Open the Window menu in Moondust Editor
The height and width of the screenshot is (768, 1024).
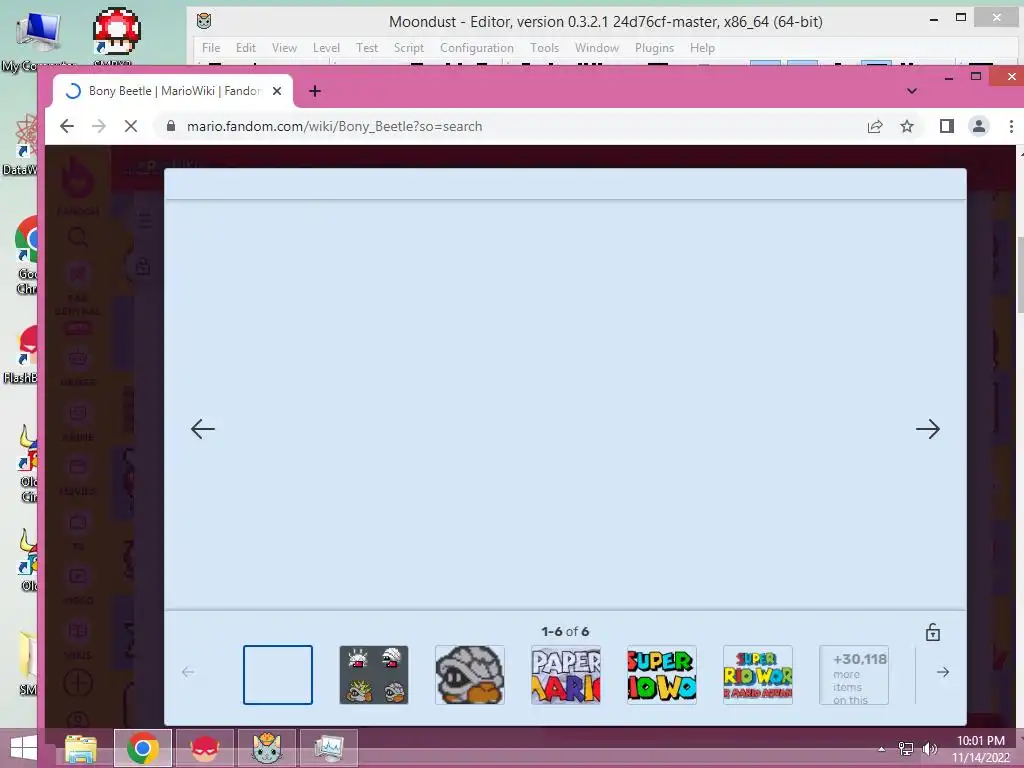(x=596, y=48)
